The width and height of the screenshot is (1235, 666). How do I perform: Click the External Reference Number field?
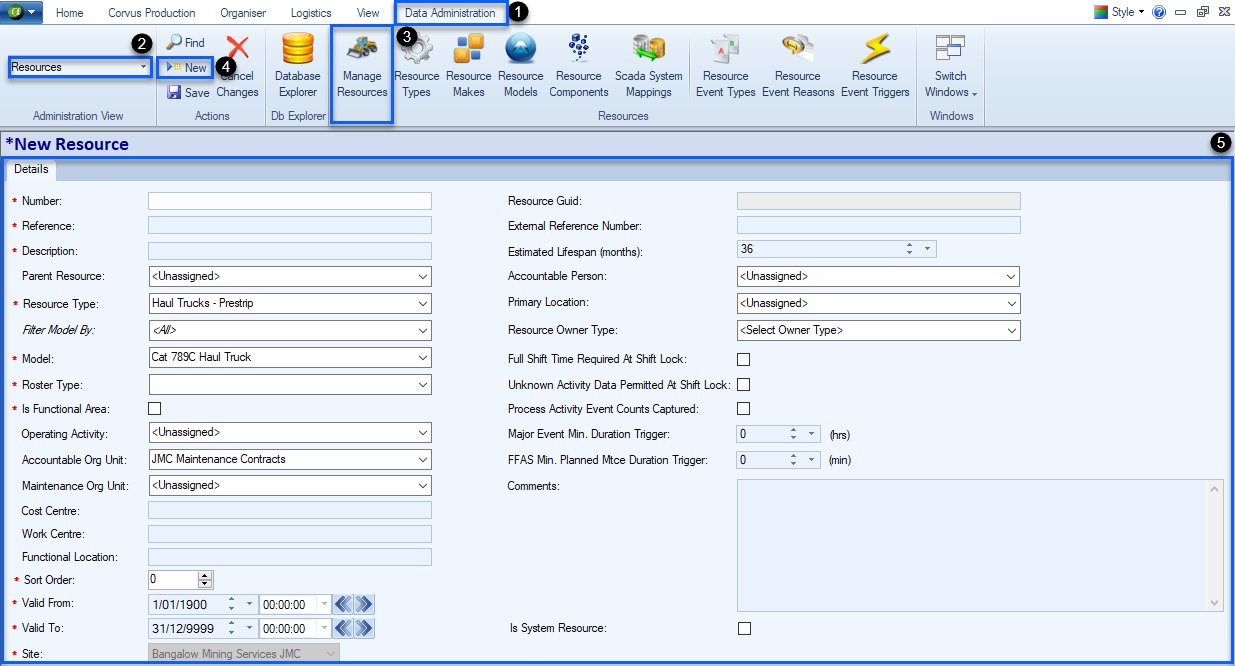click(878, 225)
